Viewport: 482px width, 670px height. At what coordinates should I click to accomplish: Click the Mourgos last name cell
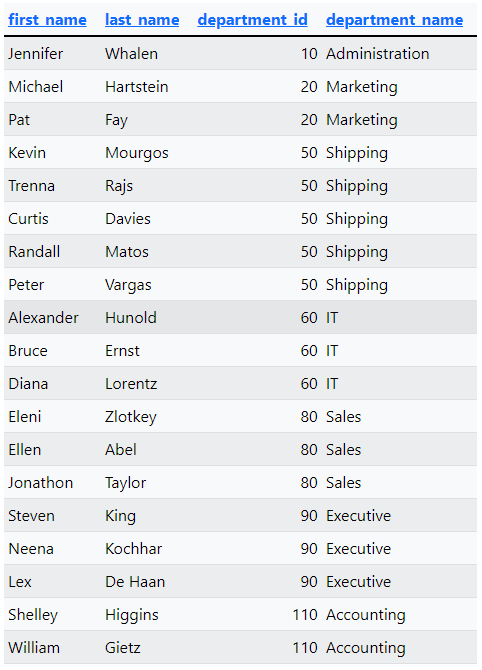[137, 153]
